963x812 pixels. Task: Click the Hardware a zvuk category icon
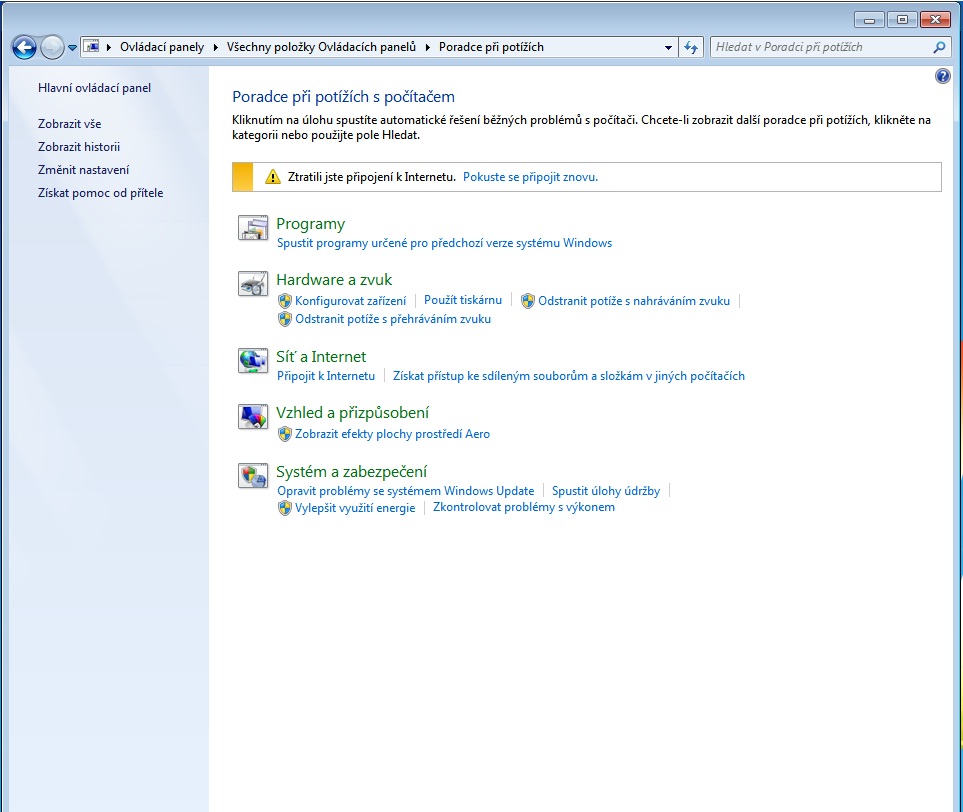point(253,284)
